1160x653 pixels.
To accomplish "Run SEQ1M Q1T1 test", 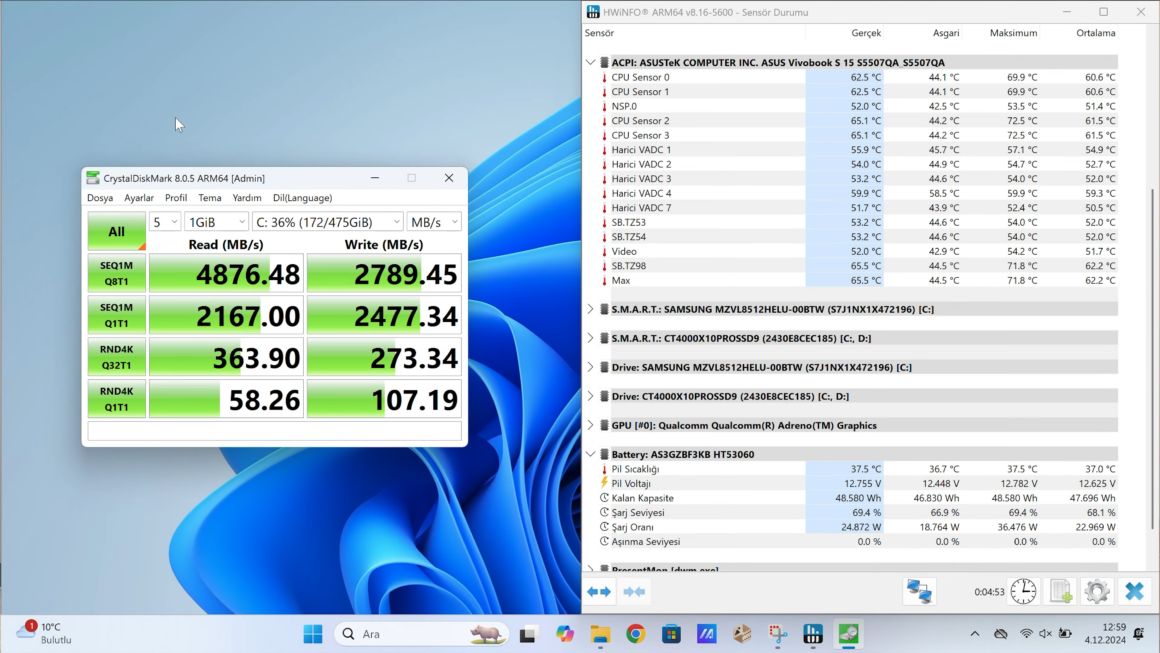I will (x=116, y=316).
